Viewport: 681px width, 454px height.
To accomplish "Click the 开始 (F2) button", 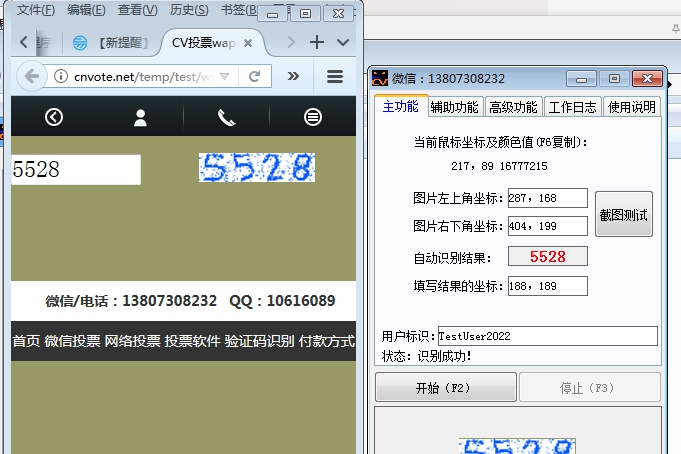I will tap(446, 387).
